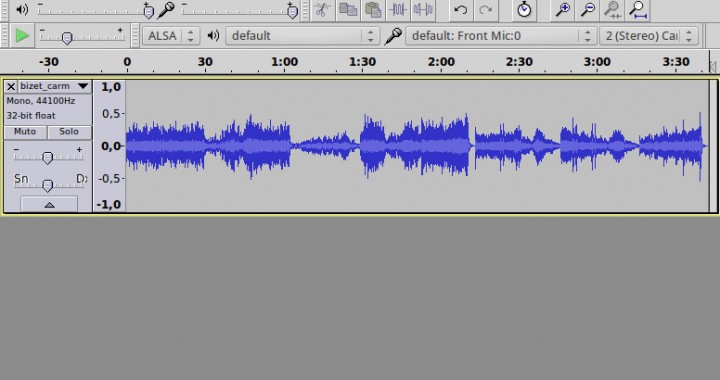Click the Redo arrow icon

[485, 10]
